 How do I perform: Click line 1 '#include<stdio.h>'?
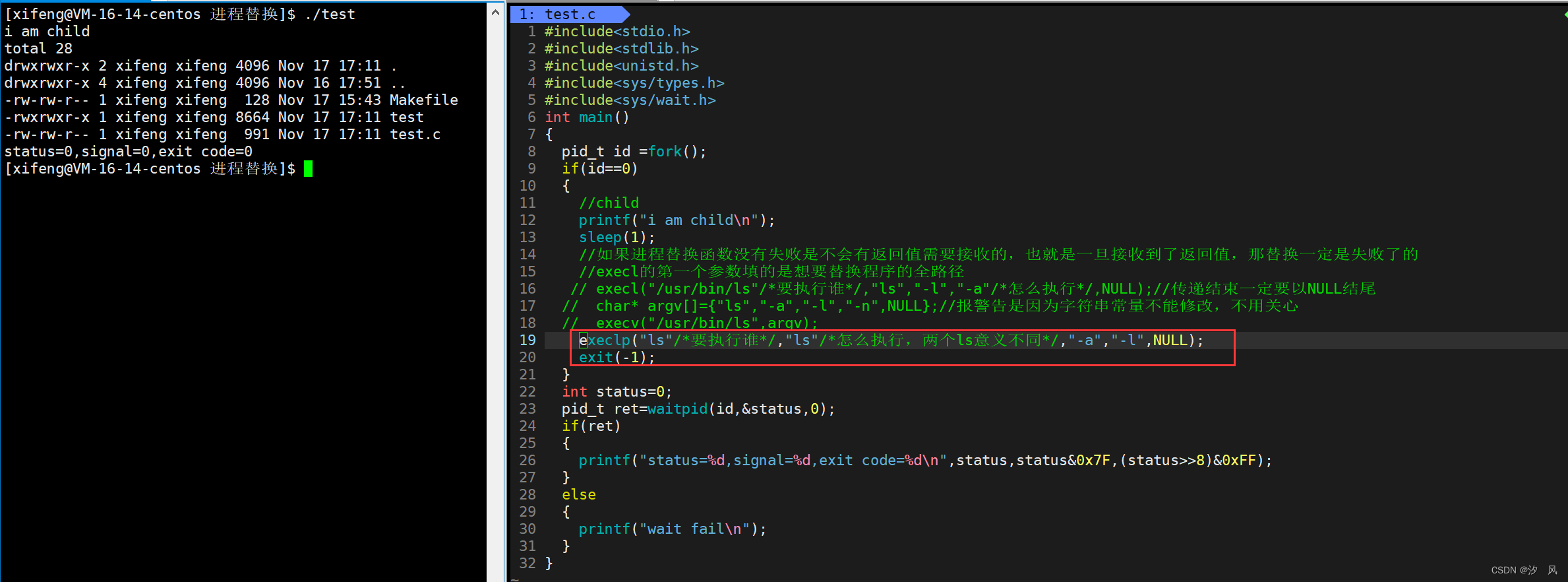617,32
